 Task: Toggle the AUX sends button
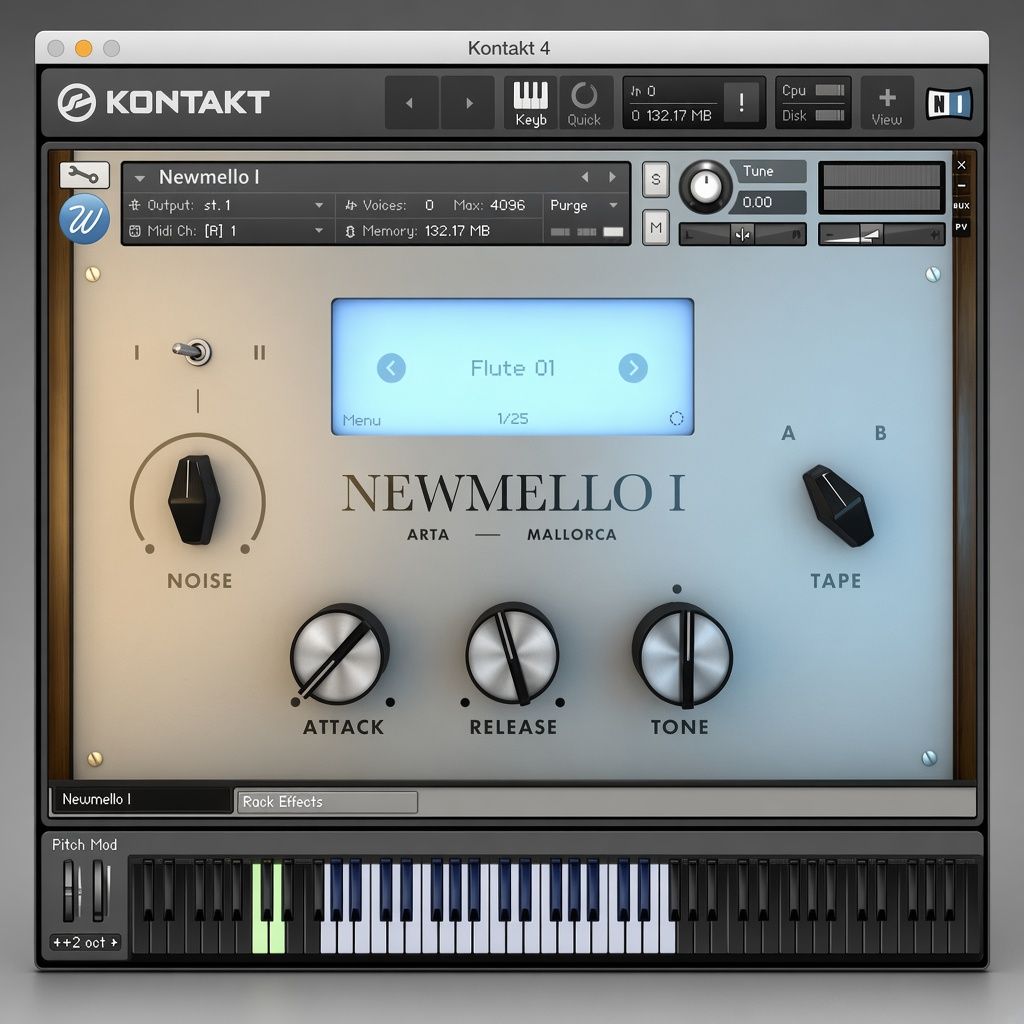(961, 206)
